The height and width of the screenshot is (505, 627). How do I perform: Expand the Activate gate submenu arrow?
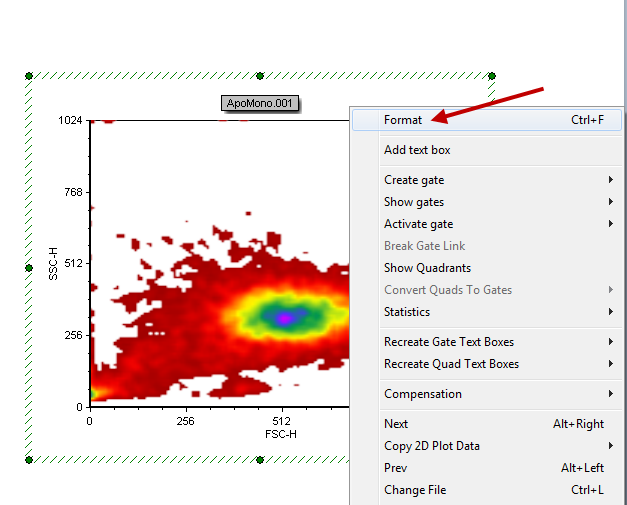click(x=610, y=224)
